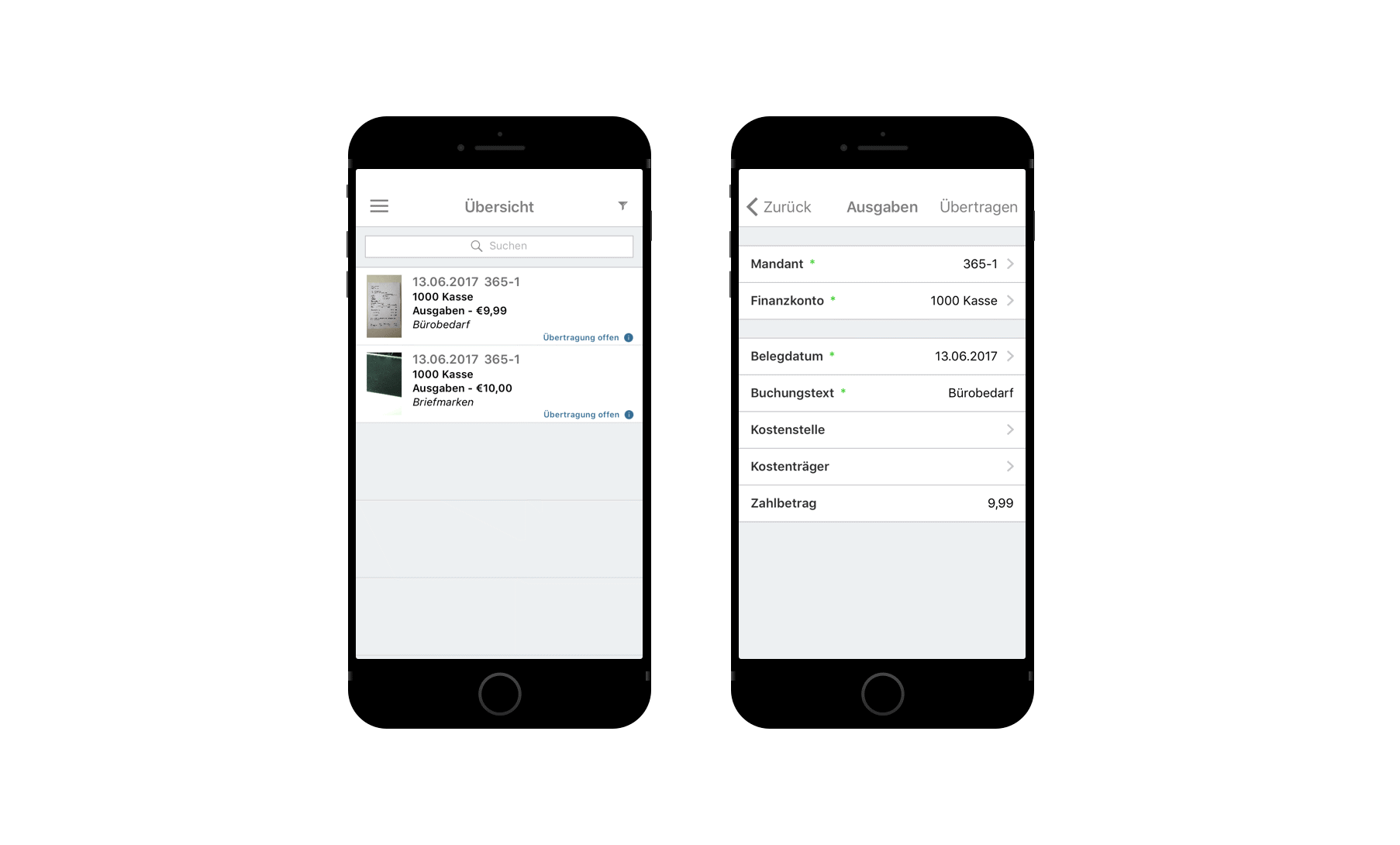Tap the back chevron arrow icon
This screenshot has width=1400, height=845.
tap(752, 207)
